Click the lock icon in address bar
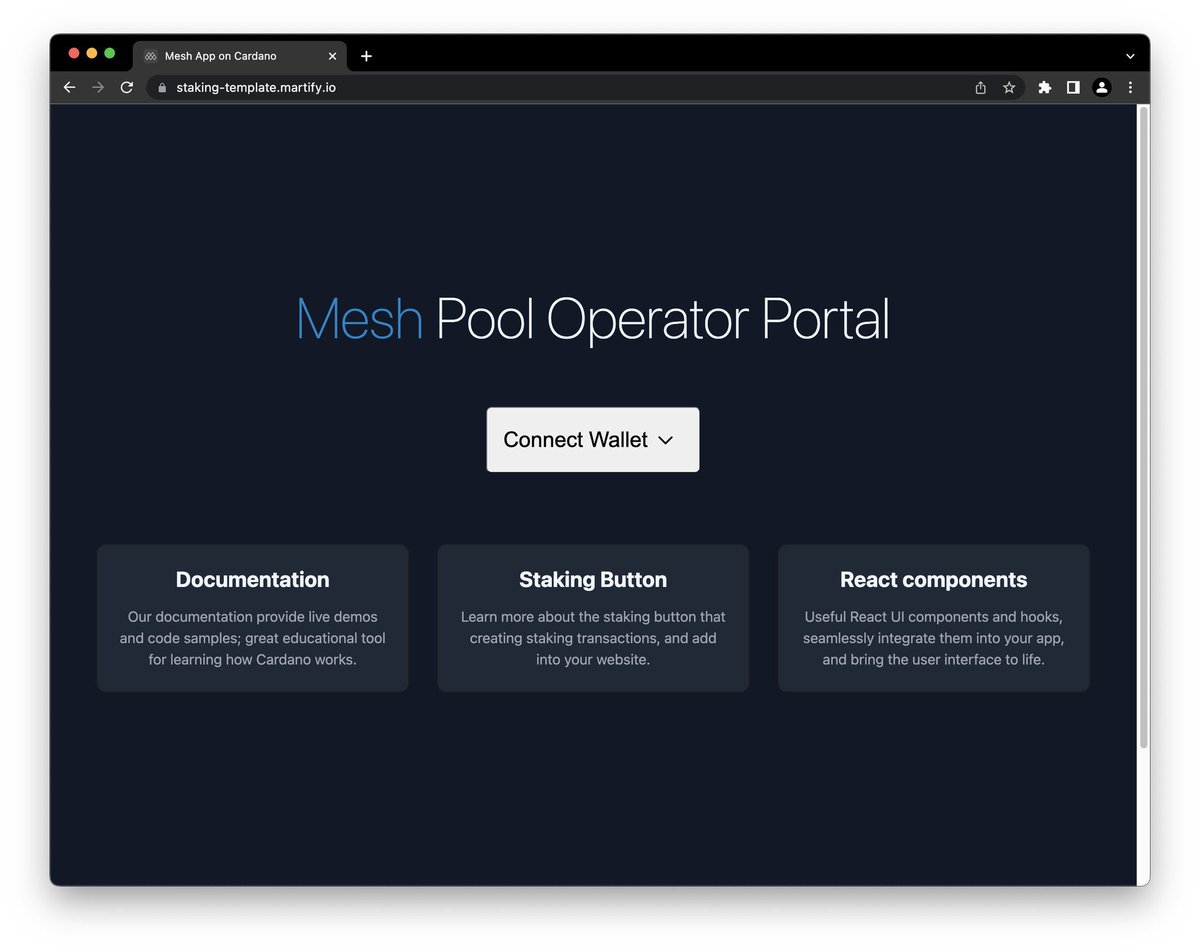 pyautogui.click(x=162, y=88)
